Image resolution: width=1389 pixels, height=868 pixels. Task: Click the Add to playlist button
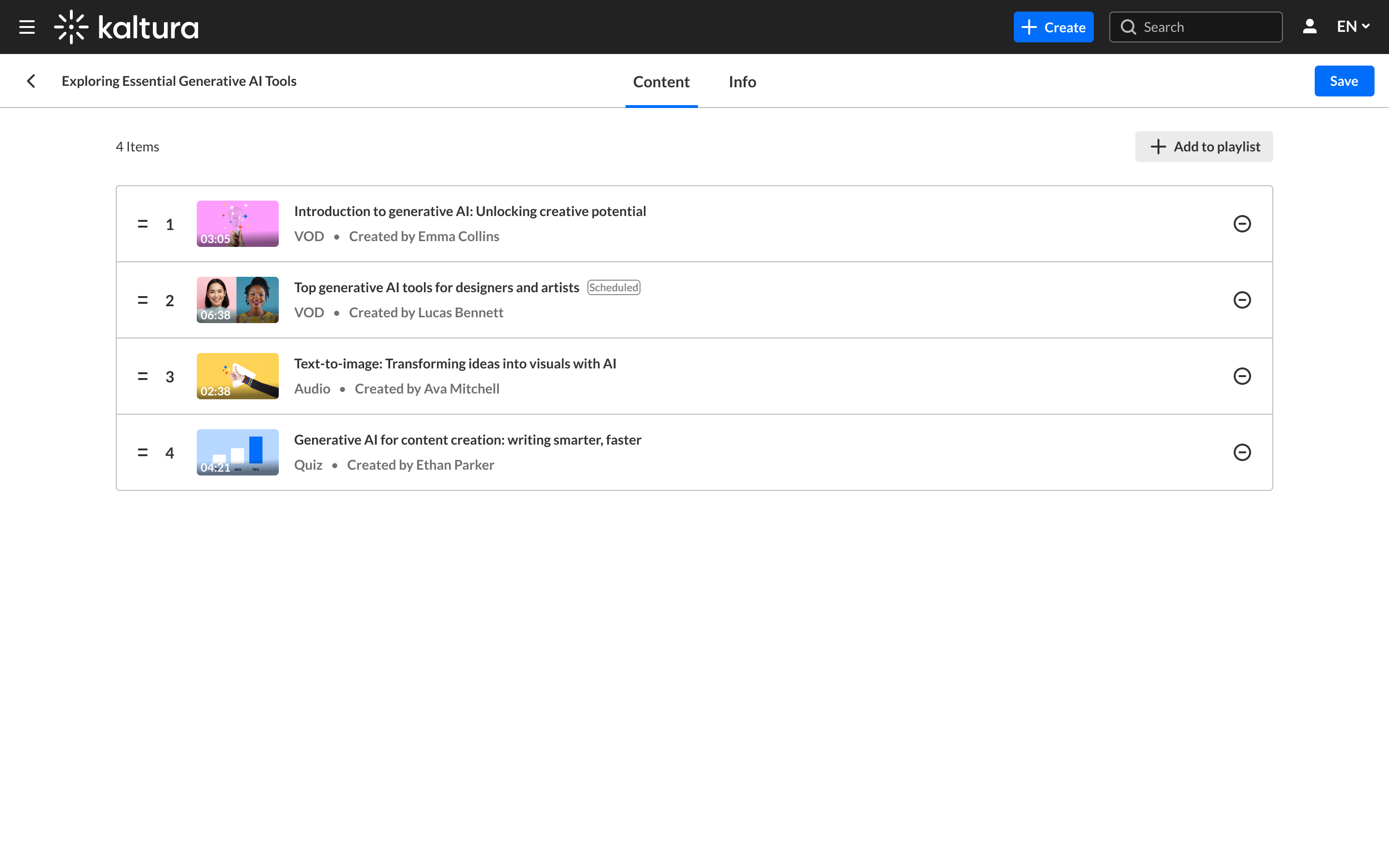[1204, 147]
